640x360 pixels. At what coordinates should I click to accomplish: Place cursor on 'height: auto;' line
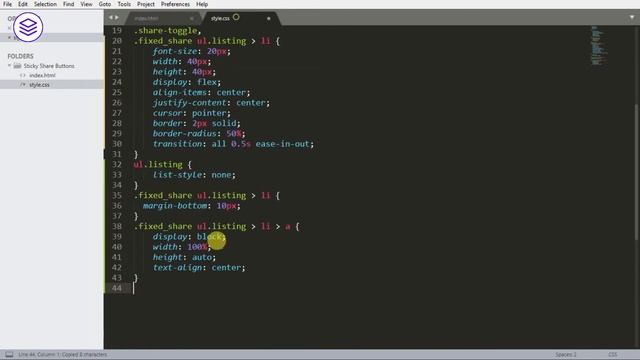(184, 257)
